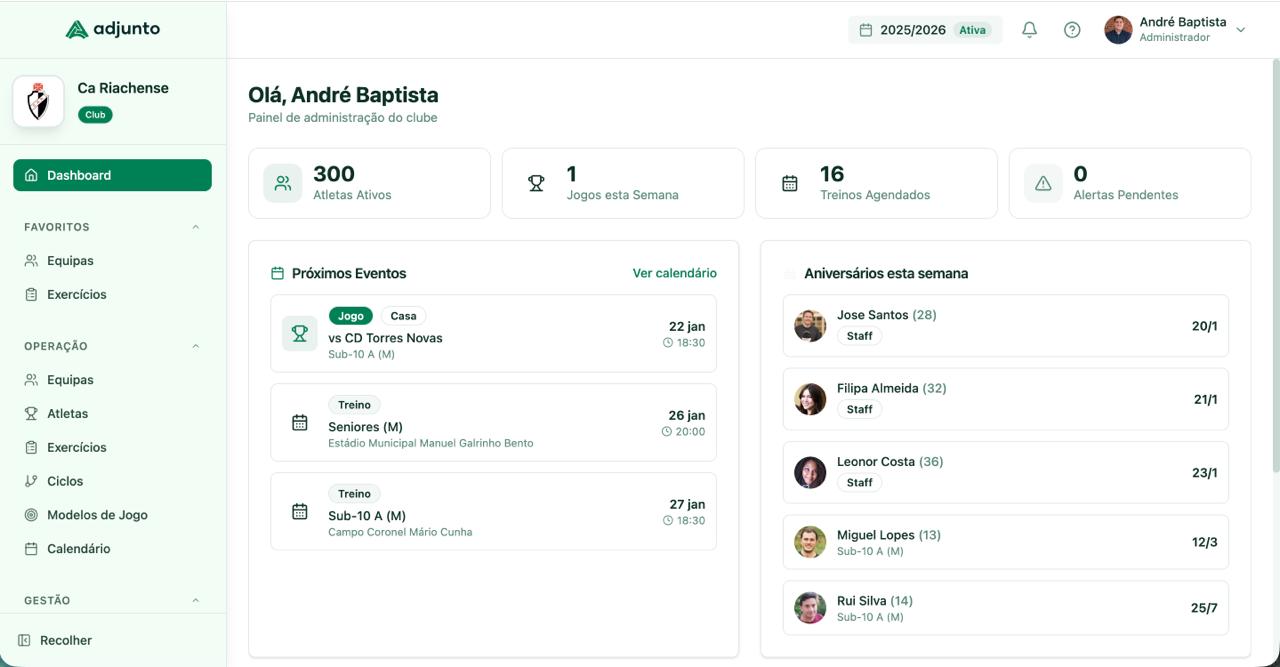This screenshot has height=667, width=1280.
Task: Click the Alertas Pendentes warning icon
Action: coord(1043,183)
